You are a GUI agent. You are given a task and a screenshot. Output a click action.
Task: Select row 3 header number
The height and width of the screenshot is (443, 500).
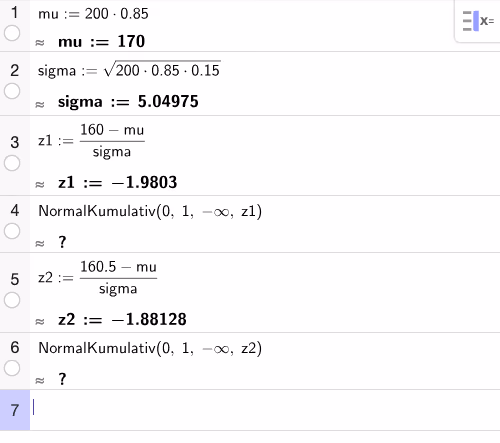(14, 143)
